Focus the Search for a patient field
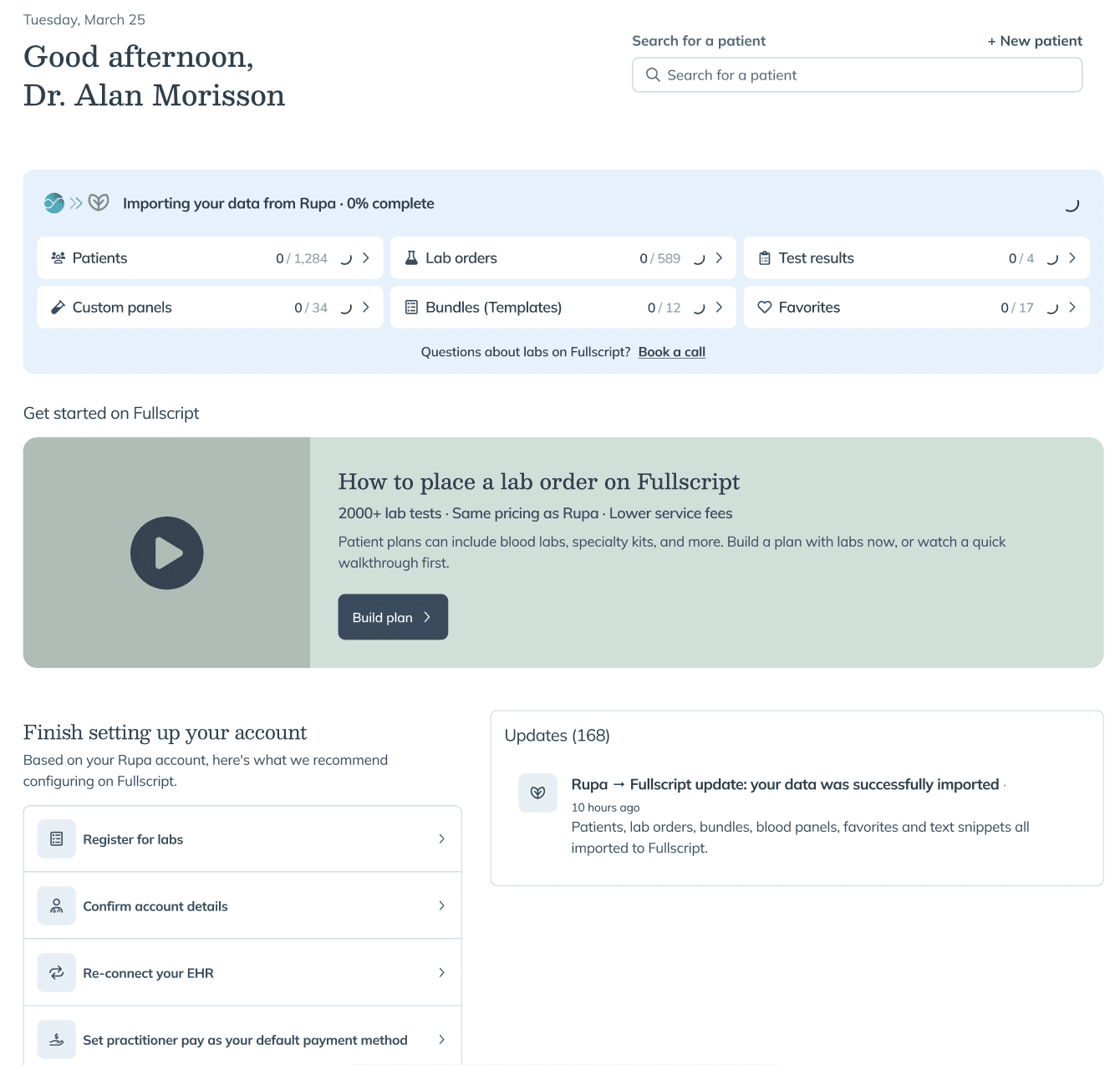Viewport: 1120px width, 1065px height. tap(858, 75)
